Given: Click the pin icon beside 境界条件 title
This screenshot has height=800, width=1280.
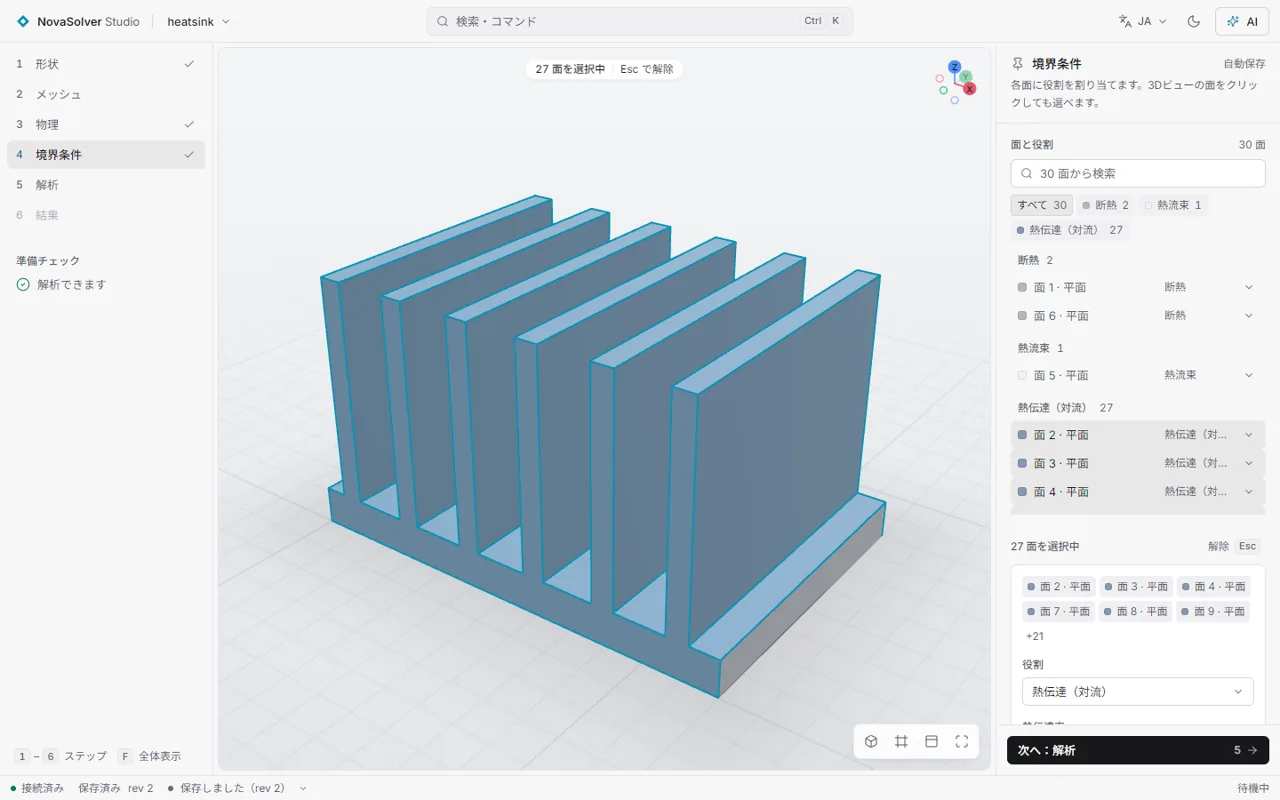Looking at the screenshot, I should (x=1018, y=63).
